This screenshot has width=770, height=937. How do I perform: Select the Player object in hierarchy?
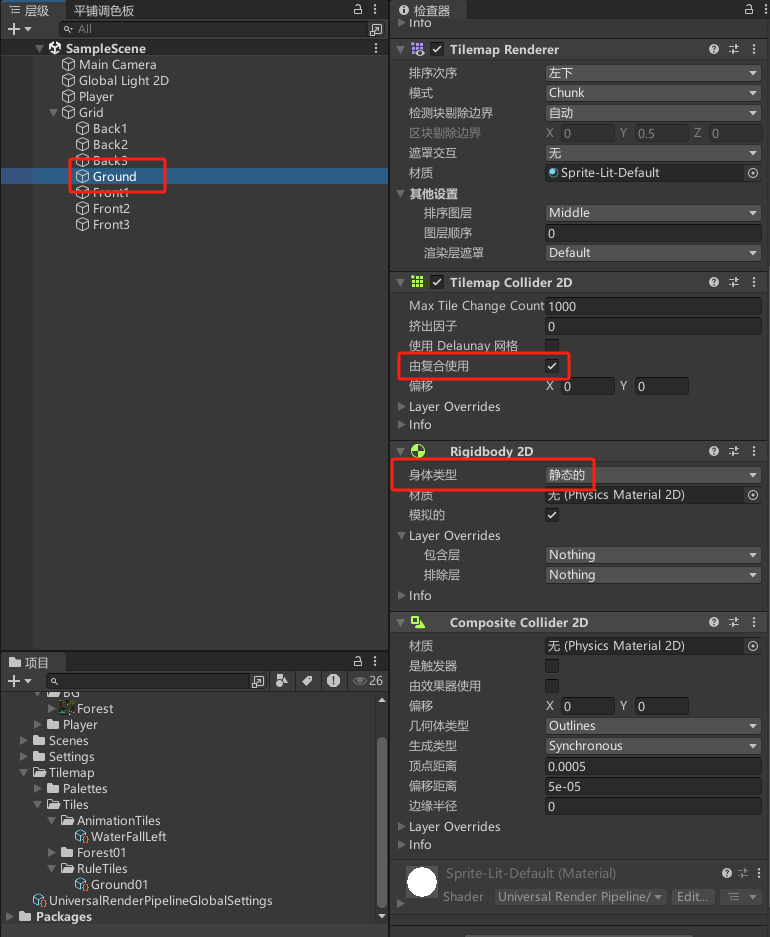pos(96,96)
